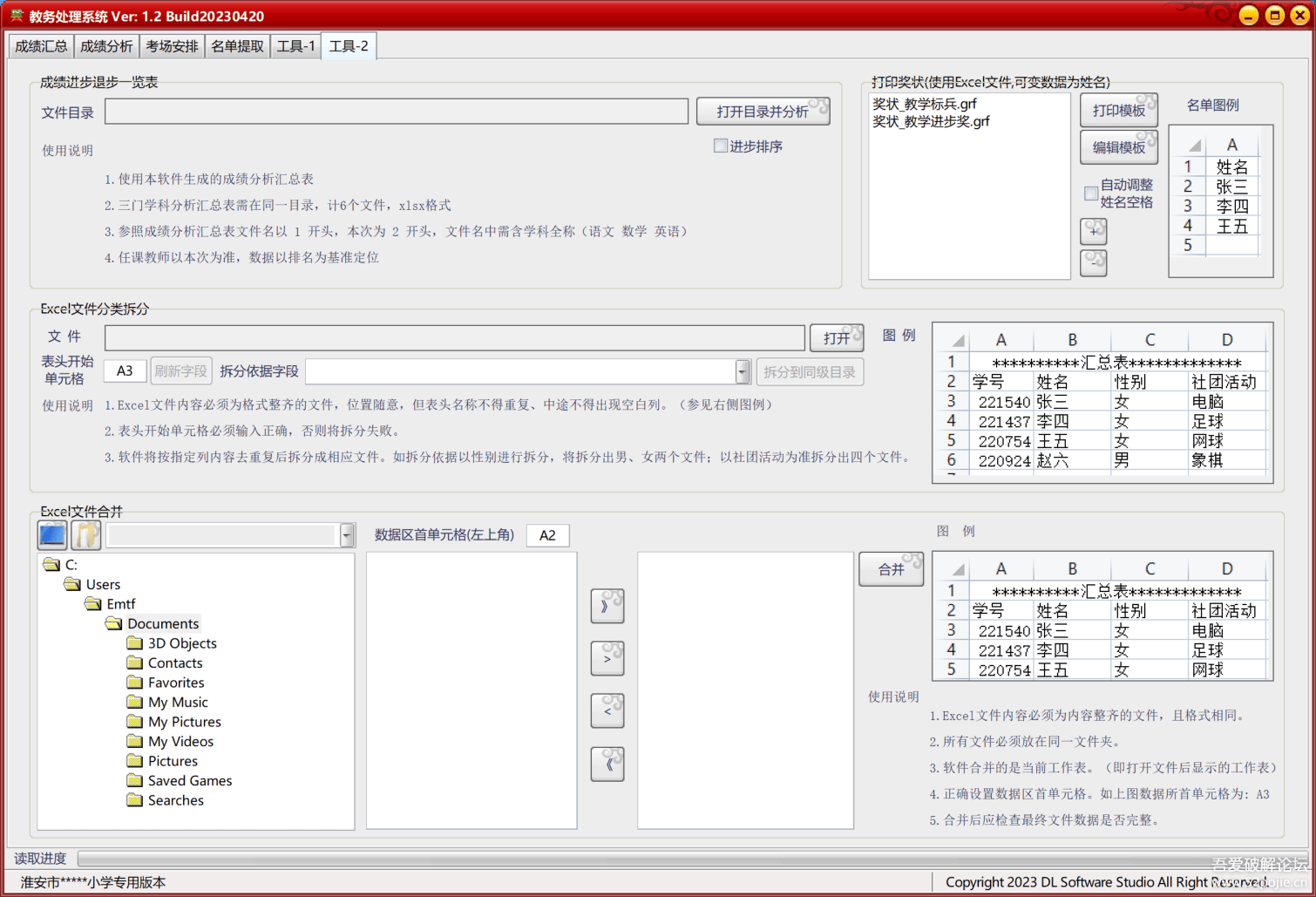Maximize the 教务处理系统 window
The height and width of the screenshot is (897, 1316).
click(1274, 16)
